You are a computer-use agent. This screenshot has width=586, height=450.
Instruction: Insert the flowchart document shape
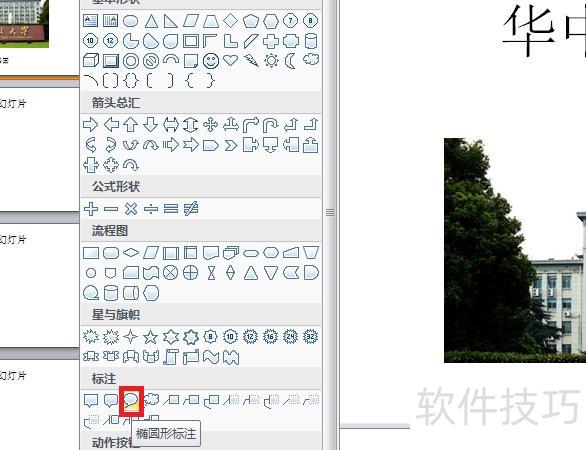pos(211,253)
